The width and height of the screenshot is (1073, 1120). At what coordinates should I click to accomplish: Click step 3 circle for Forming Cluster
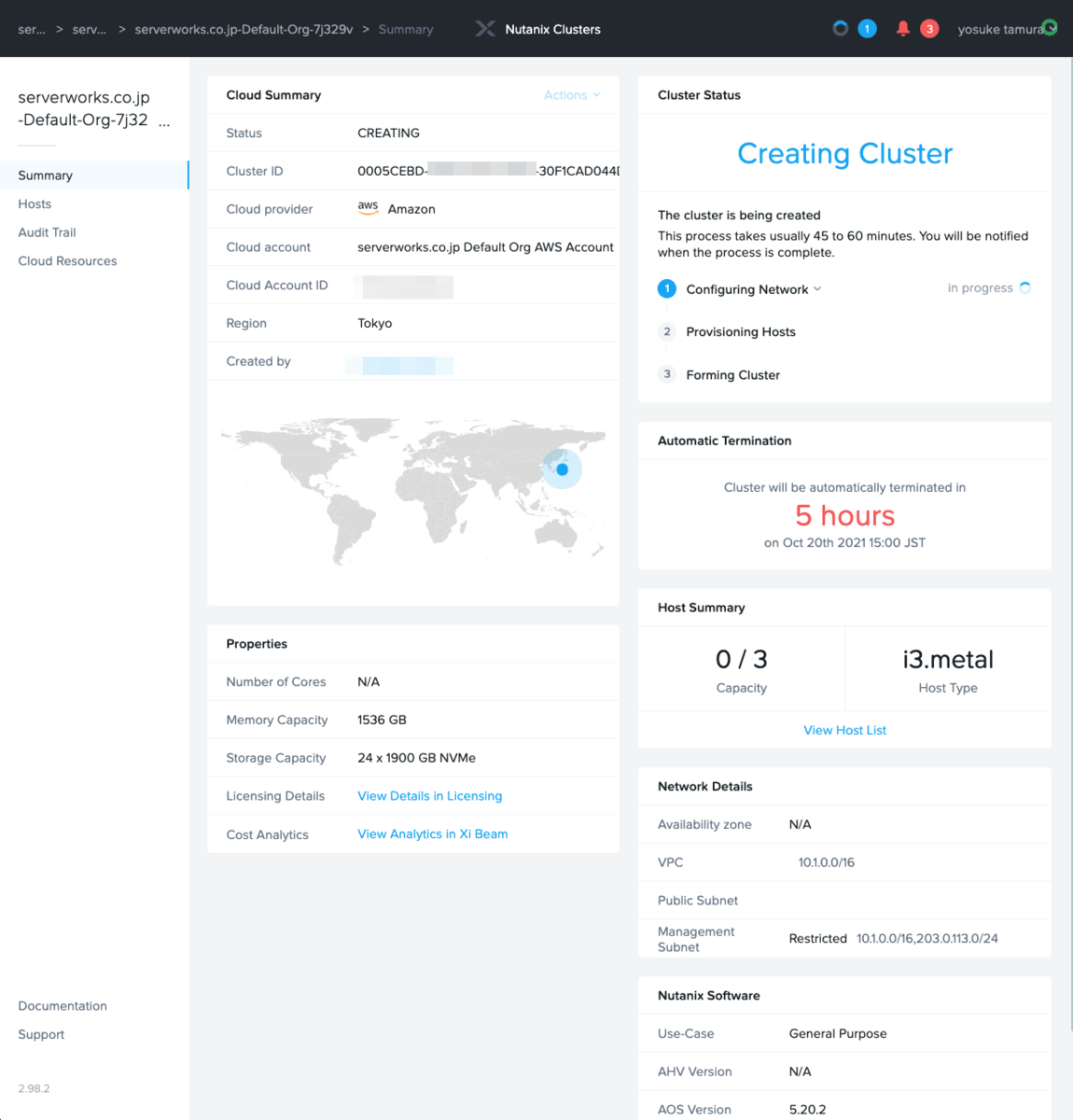tap(667, 374)
